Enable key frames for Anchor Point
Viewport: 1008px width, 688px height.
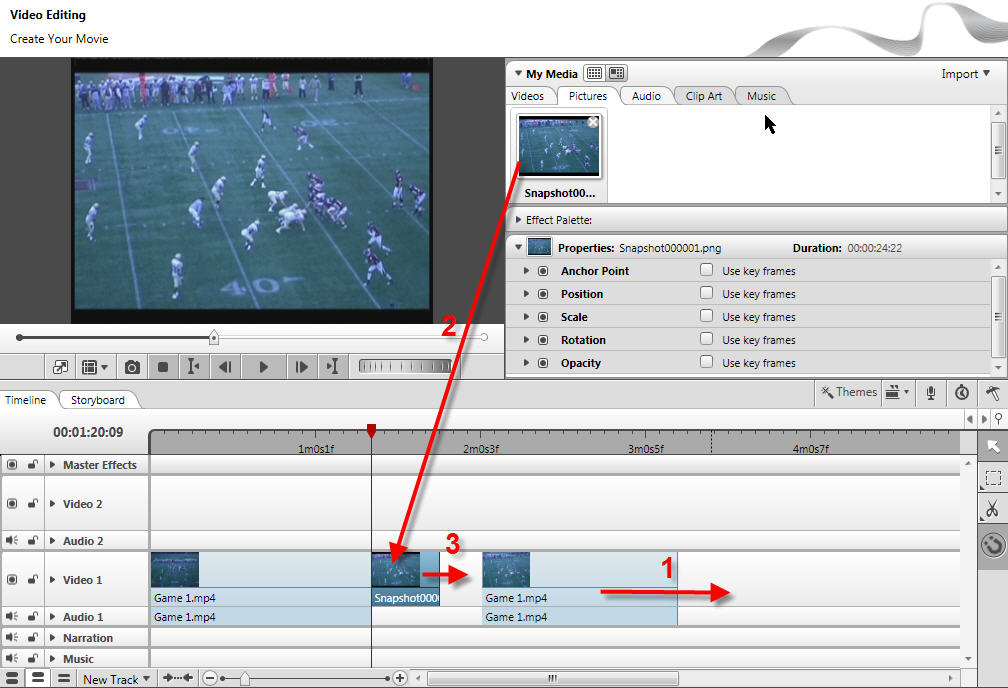pyautogui.click(x=706, y=270)
